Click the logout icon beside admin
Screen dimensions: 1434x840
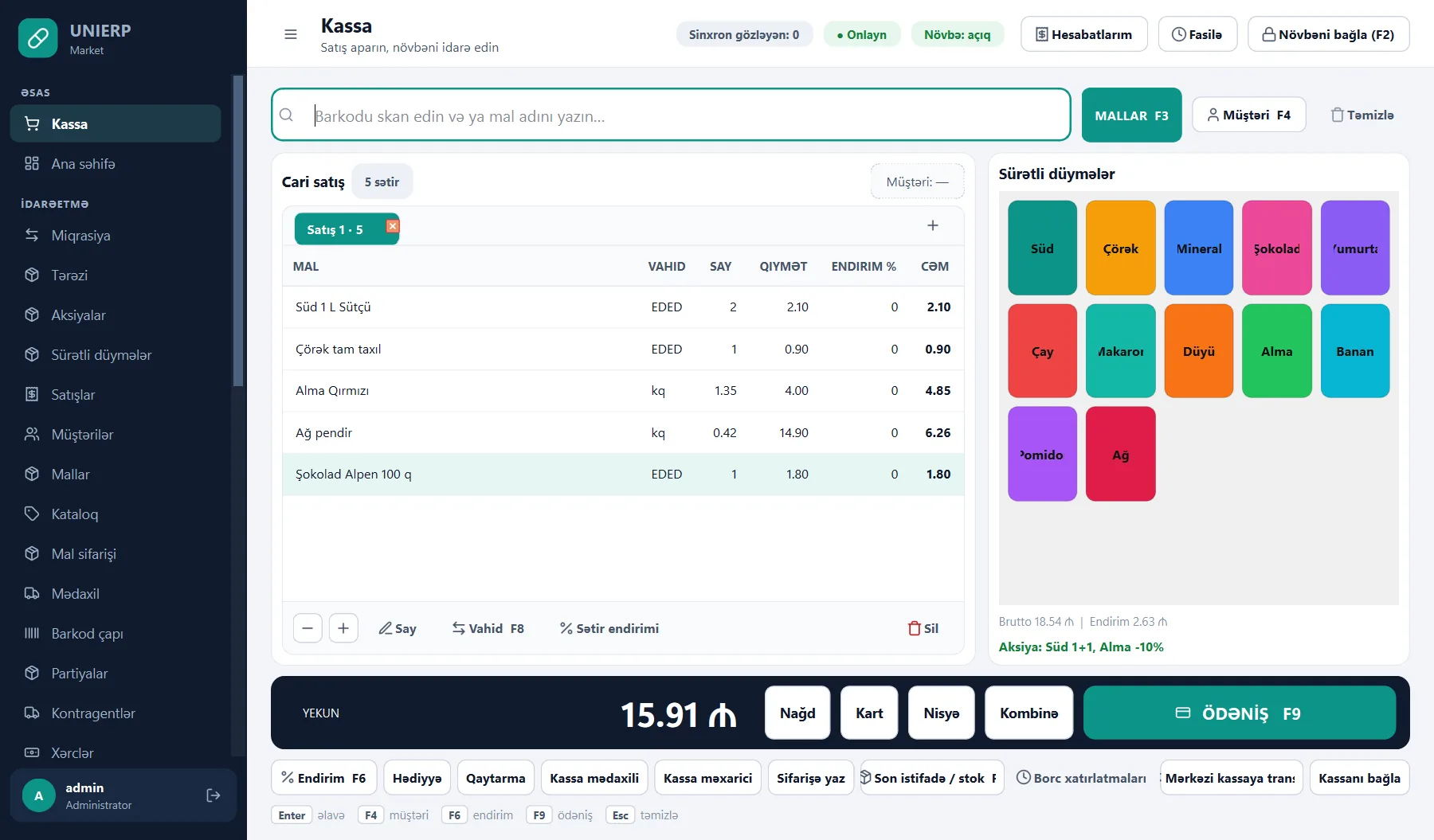click(x=214, y=795)
